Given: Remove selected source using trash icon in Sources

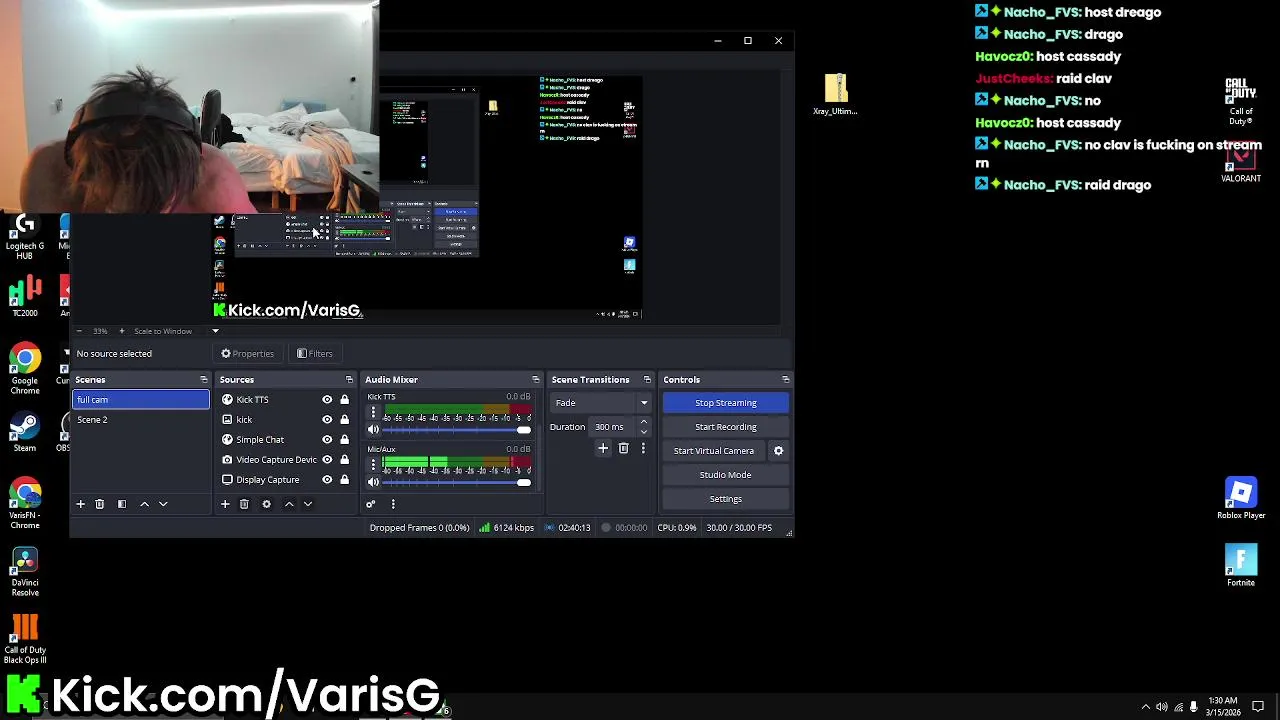Looking at the screenshot, I should [x=244, y=504].
